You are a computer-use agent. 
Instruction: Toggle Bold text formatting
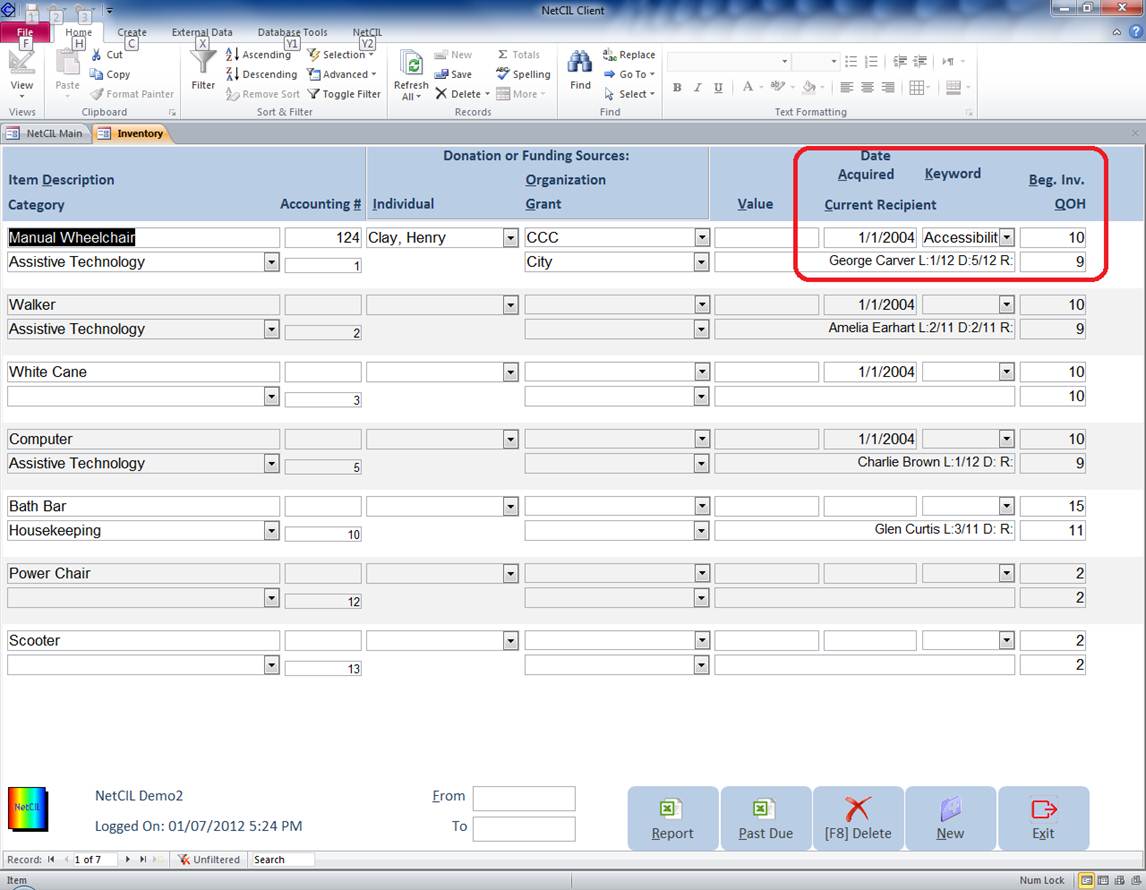pos(677,88)
